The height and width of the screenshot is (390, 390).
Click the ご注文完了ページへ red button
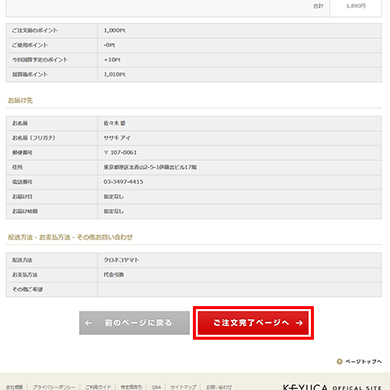[253, 323]
